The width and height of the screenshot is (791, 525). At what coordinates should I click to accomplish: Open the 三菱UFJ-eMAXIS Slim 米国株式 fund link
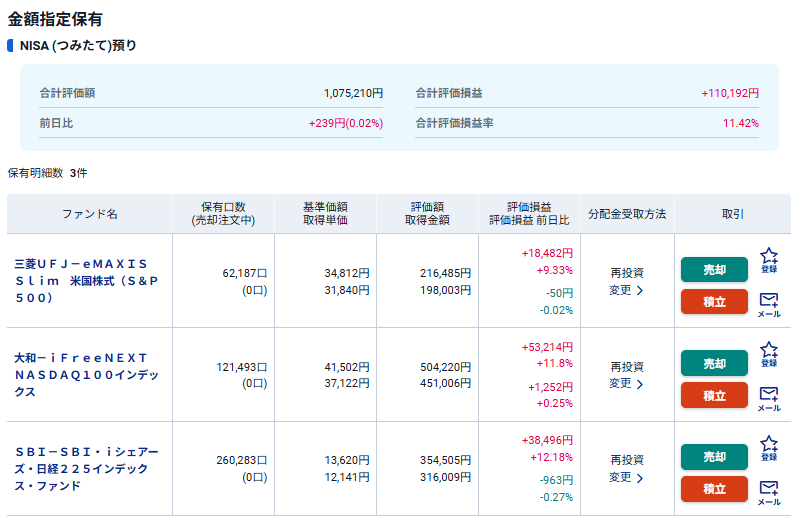coord(87,280)
